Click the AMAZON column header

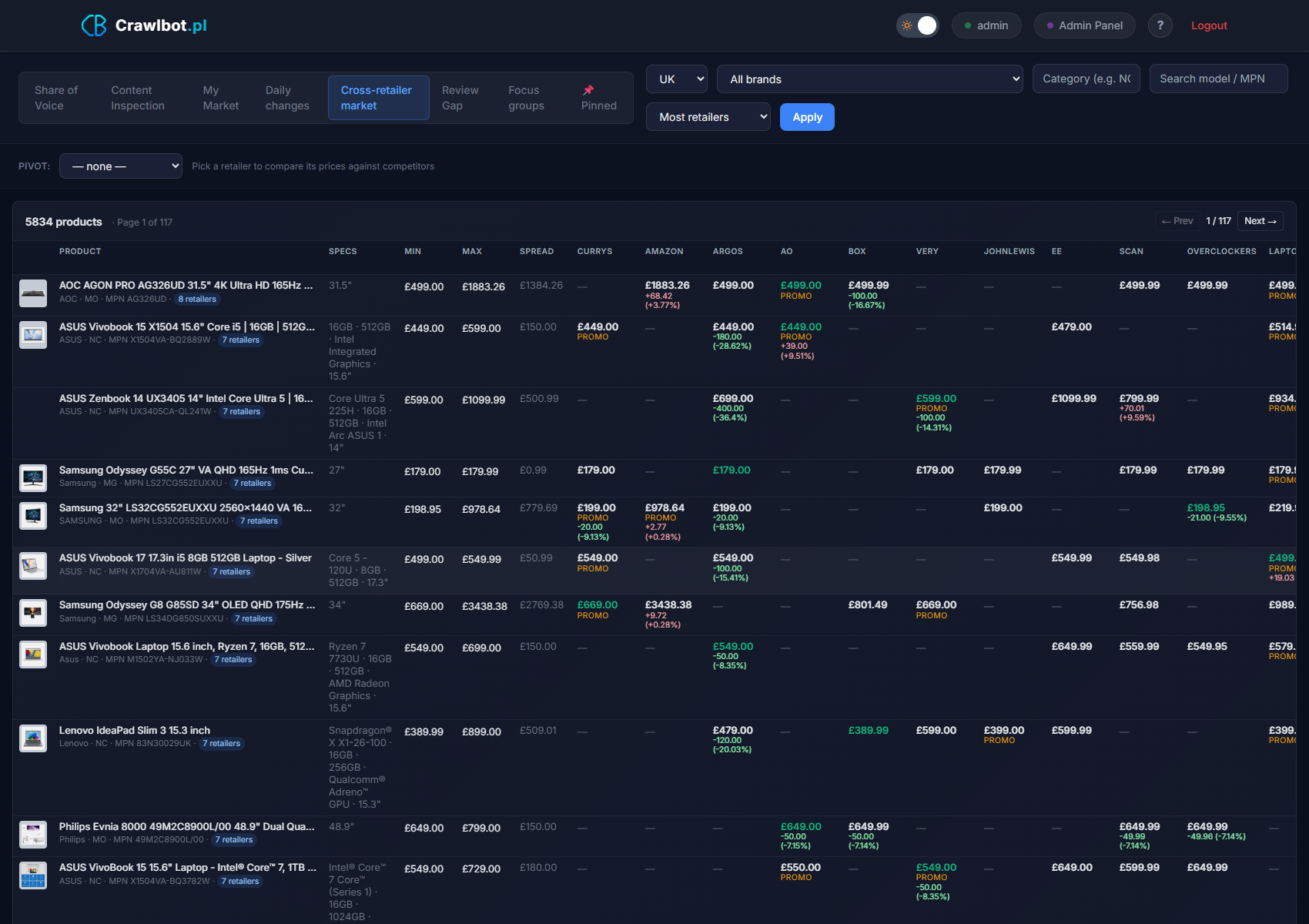coord(665,252)
